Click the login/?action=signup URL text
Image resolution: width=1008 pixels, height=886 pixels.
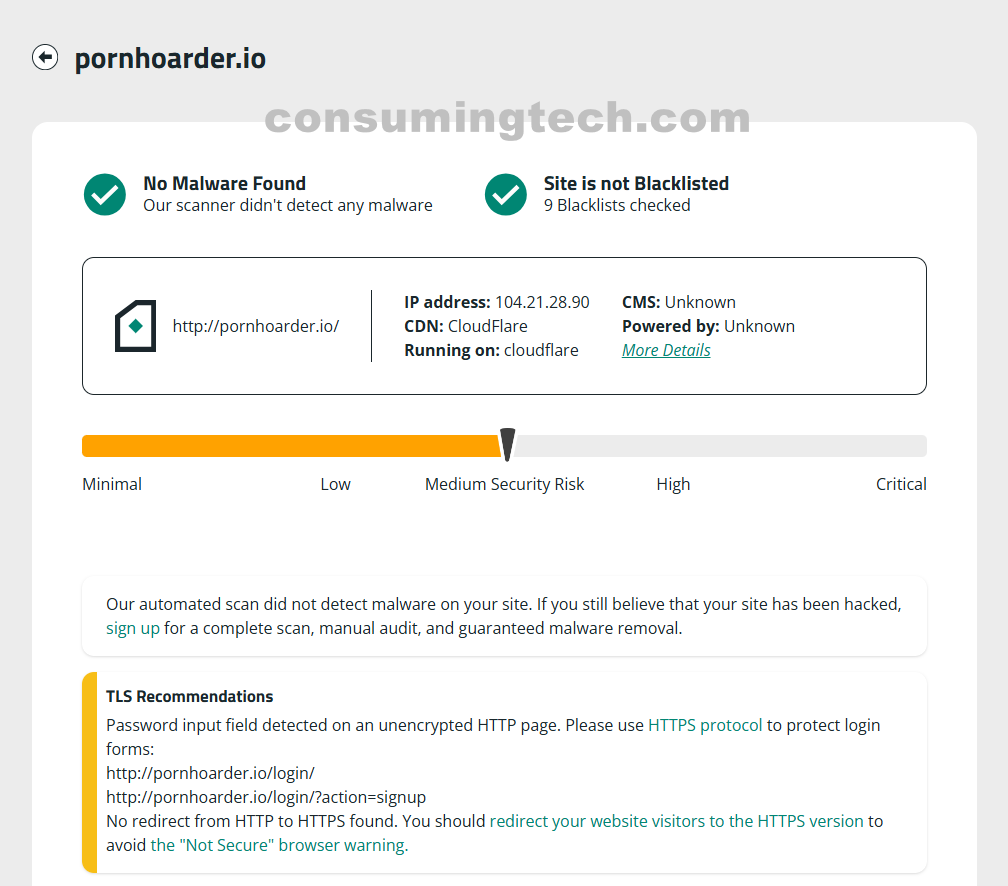pyautogui.click(x=266, y=797)
